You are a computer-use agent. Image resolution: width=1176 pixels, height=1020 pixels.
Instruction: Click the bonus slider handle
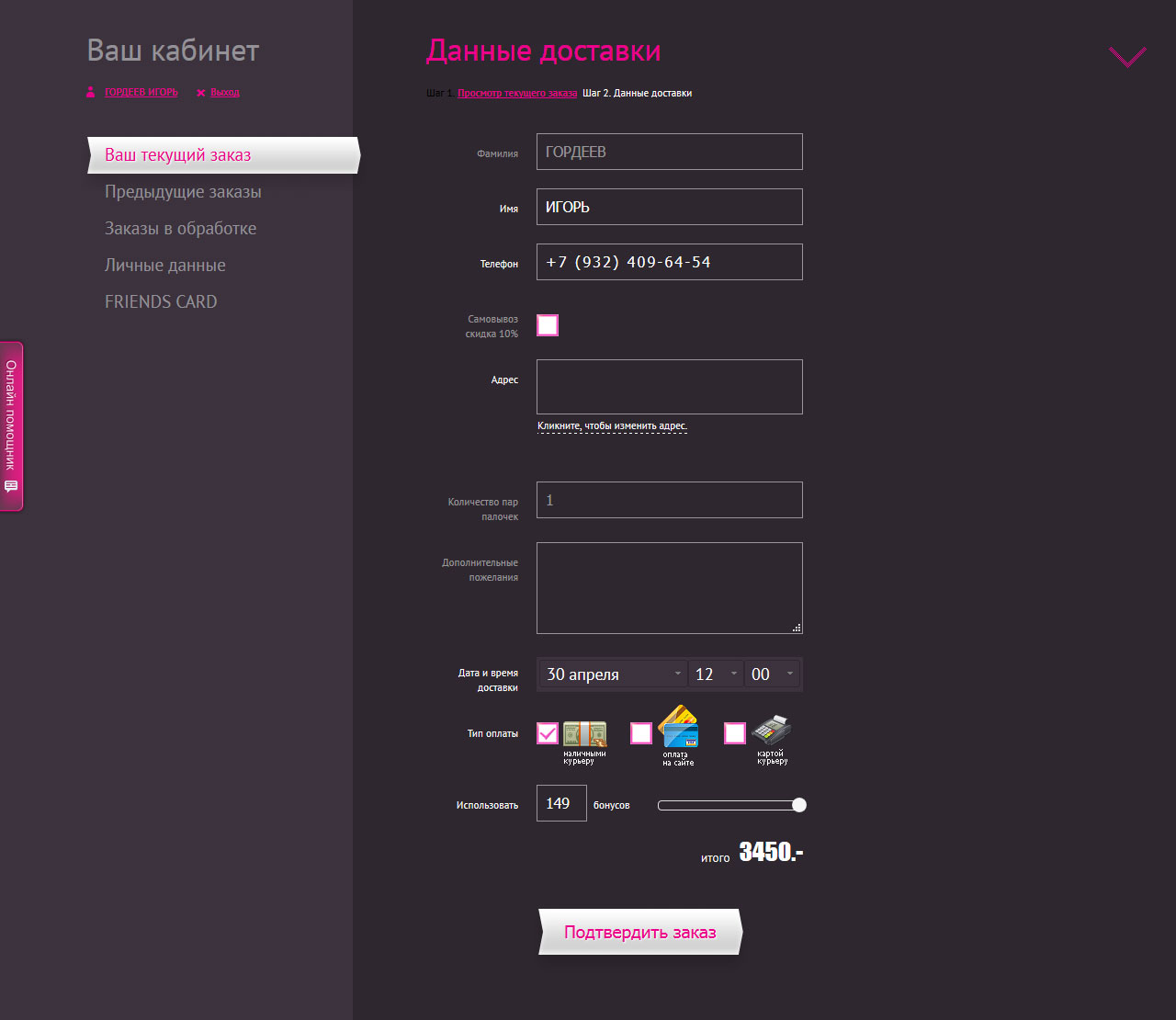(799, 805)
